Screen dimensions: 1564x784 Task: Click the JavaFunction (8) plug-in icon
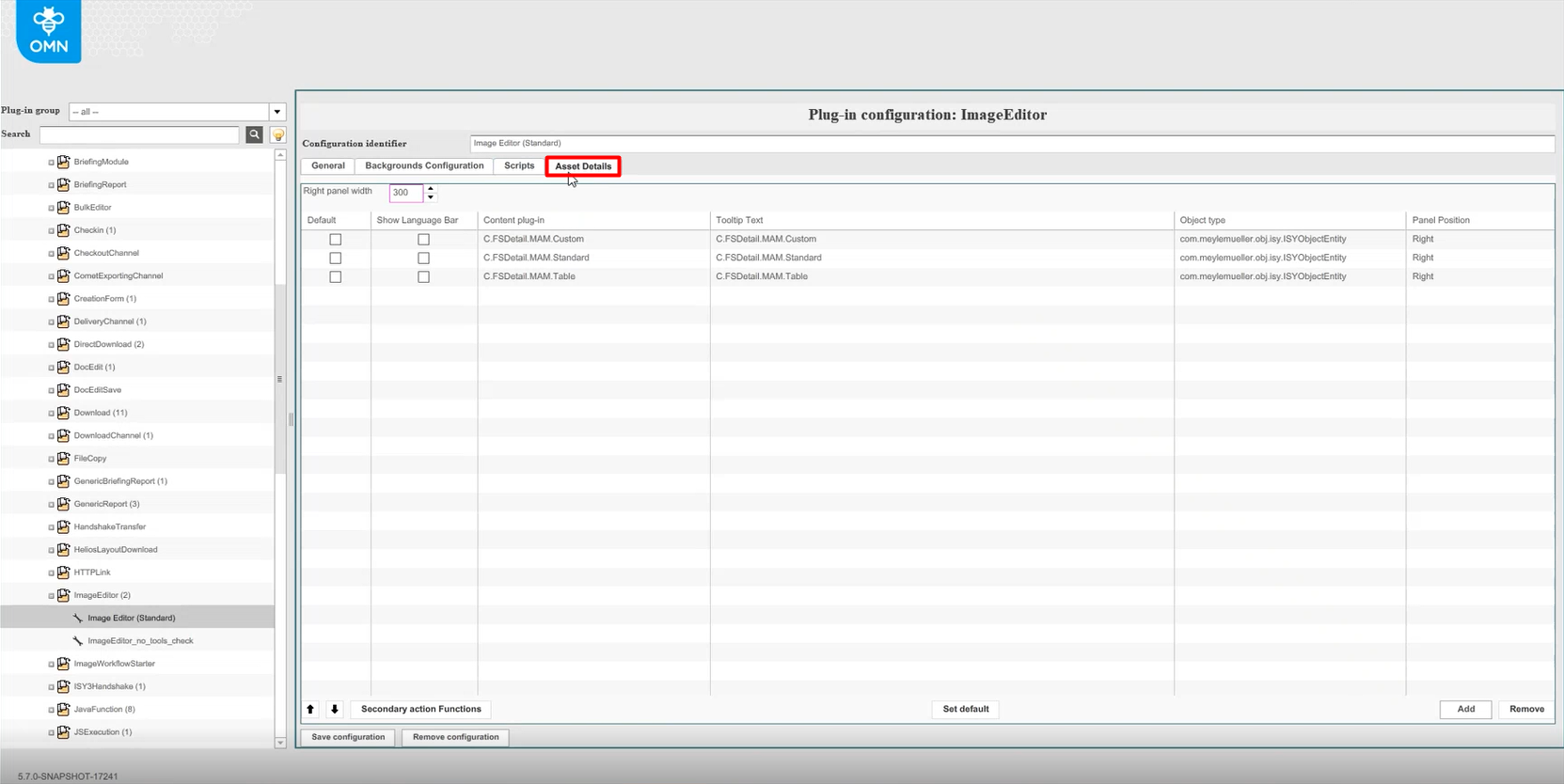(x=64, y=709)
